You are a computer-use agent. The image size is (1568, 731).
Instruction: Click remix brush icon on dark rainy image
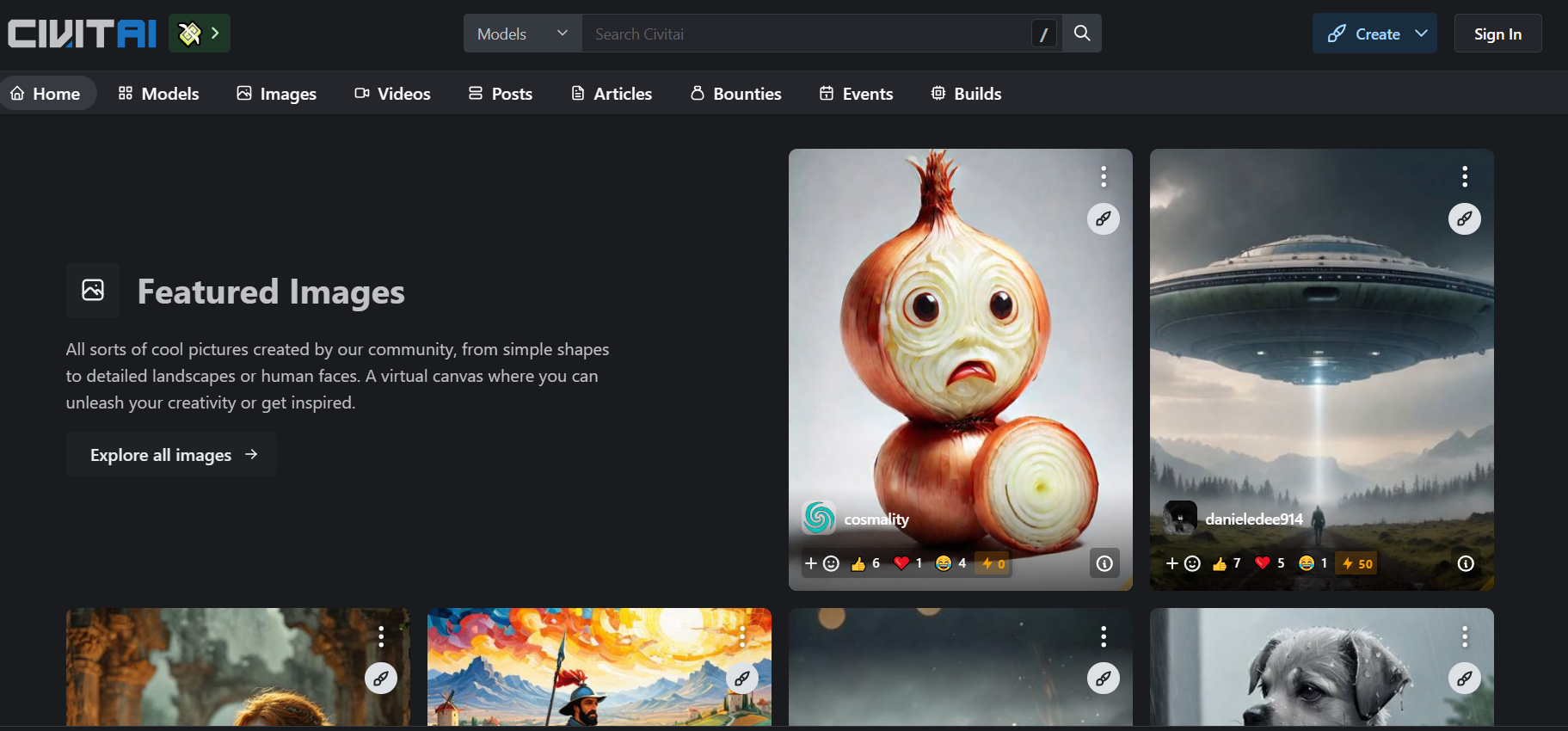coord(1104,679)
